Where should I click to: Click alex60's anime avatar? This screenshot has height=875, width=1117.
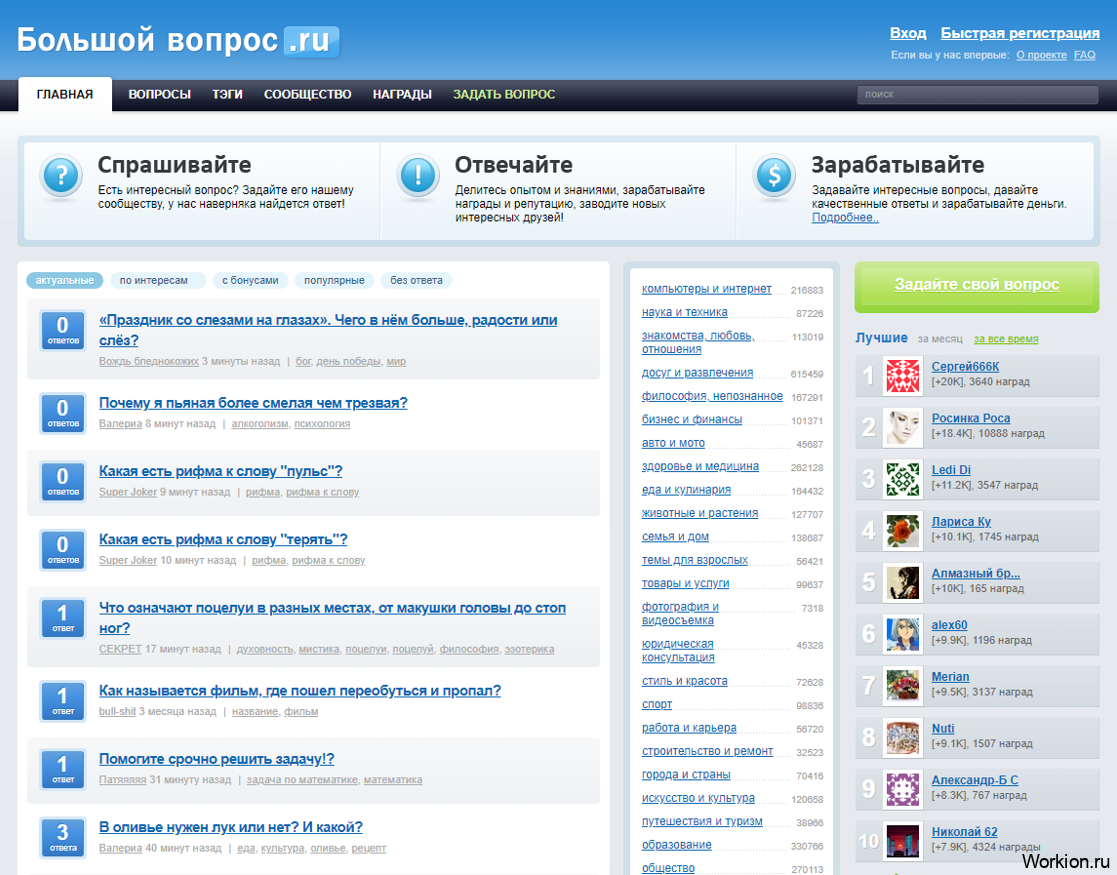903,634
